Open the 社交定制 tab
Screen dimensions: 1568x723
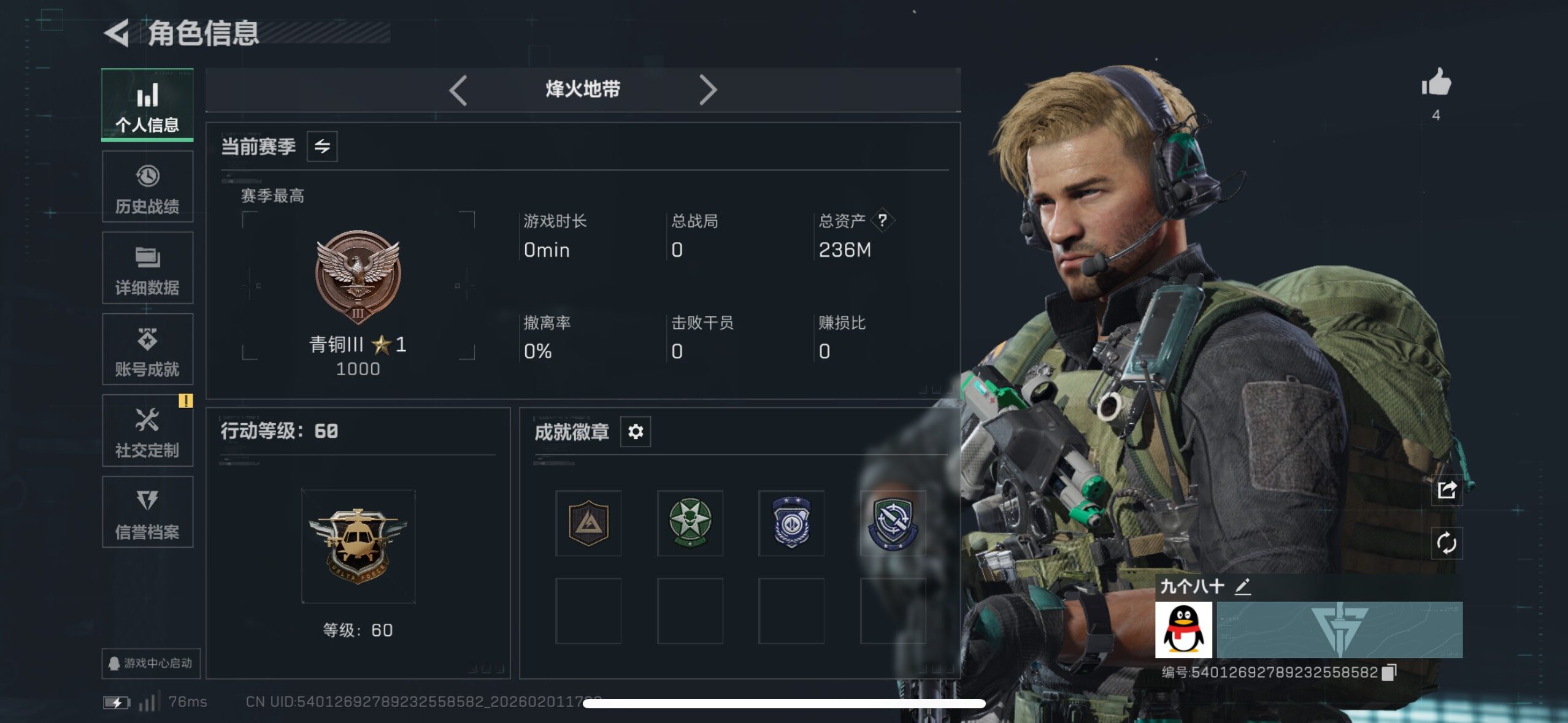pyautogui.click(x=147, y=430)
